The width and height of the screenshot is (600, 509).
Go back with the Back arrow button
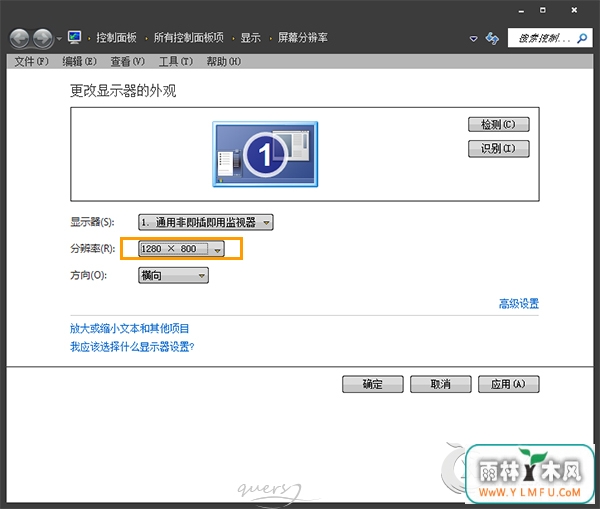click(x=20, y=39)
